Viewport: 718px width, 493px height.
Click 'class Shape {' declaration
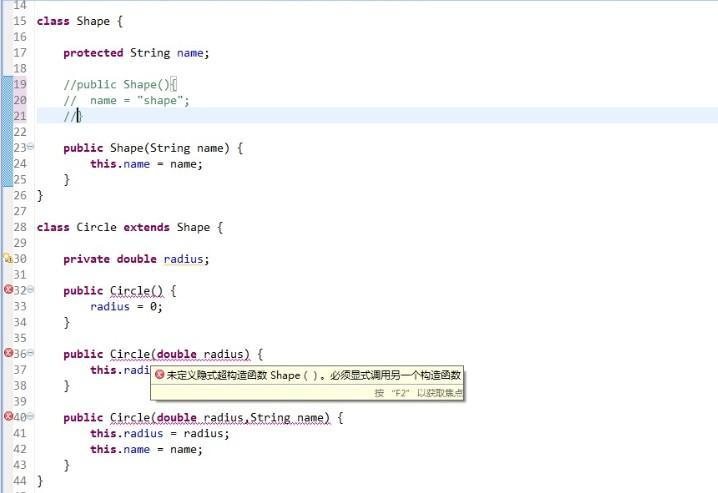coord(80,21)
